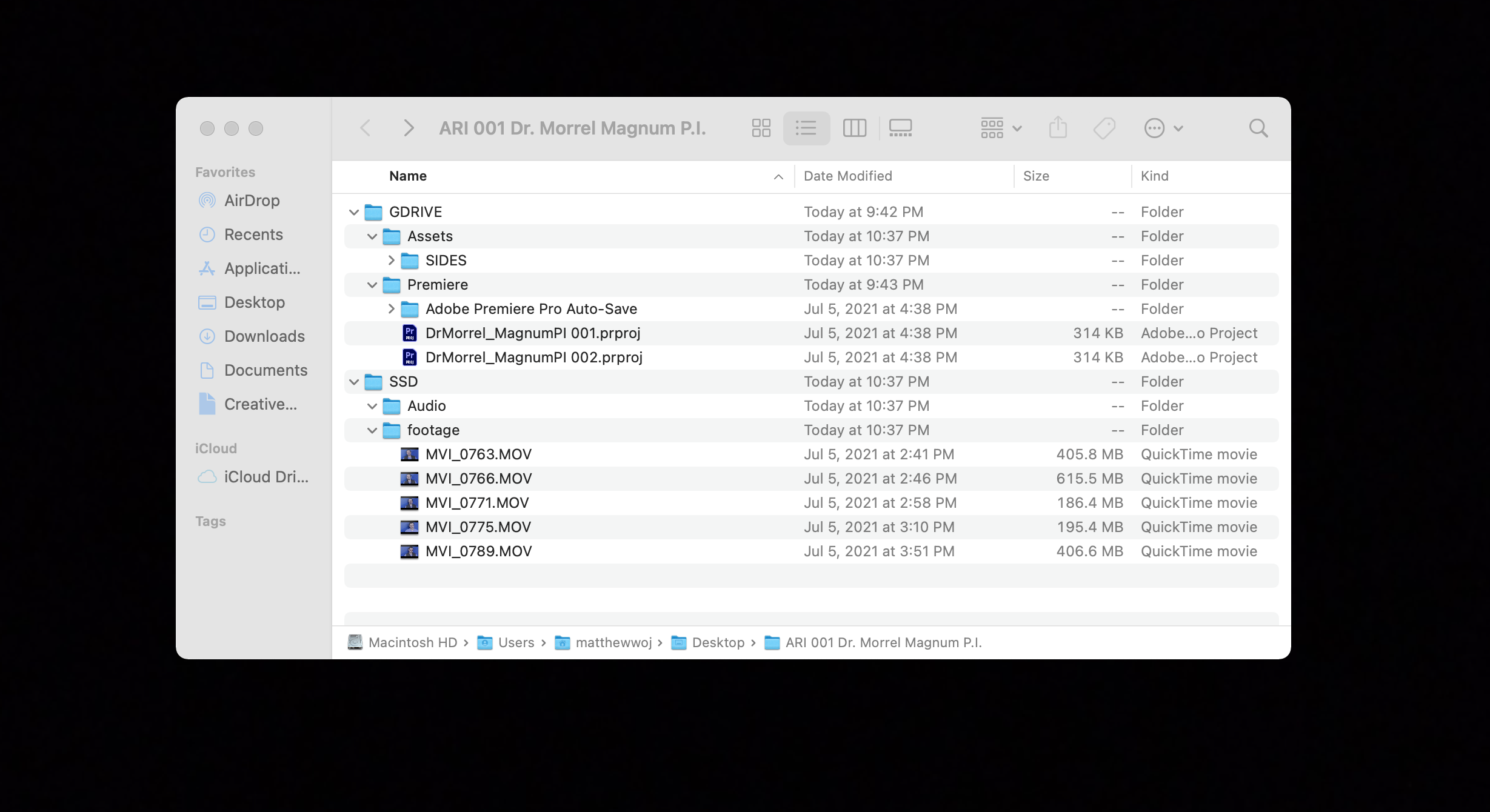Select DrMorrel_MagnumPI 002.prproj file
This screenshot has width=1490, height=812.
click(534, 358)
